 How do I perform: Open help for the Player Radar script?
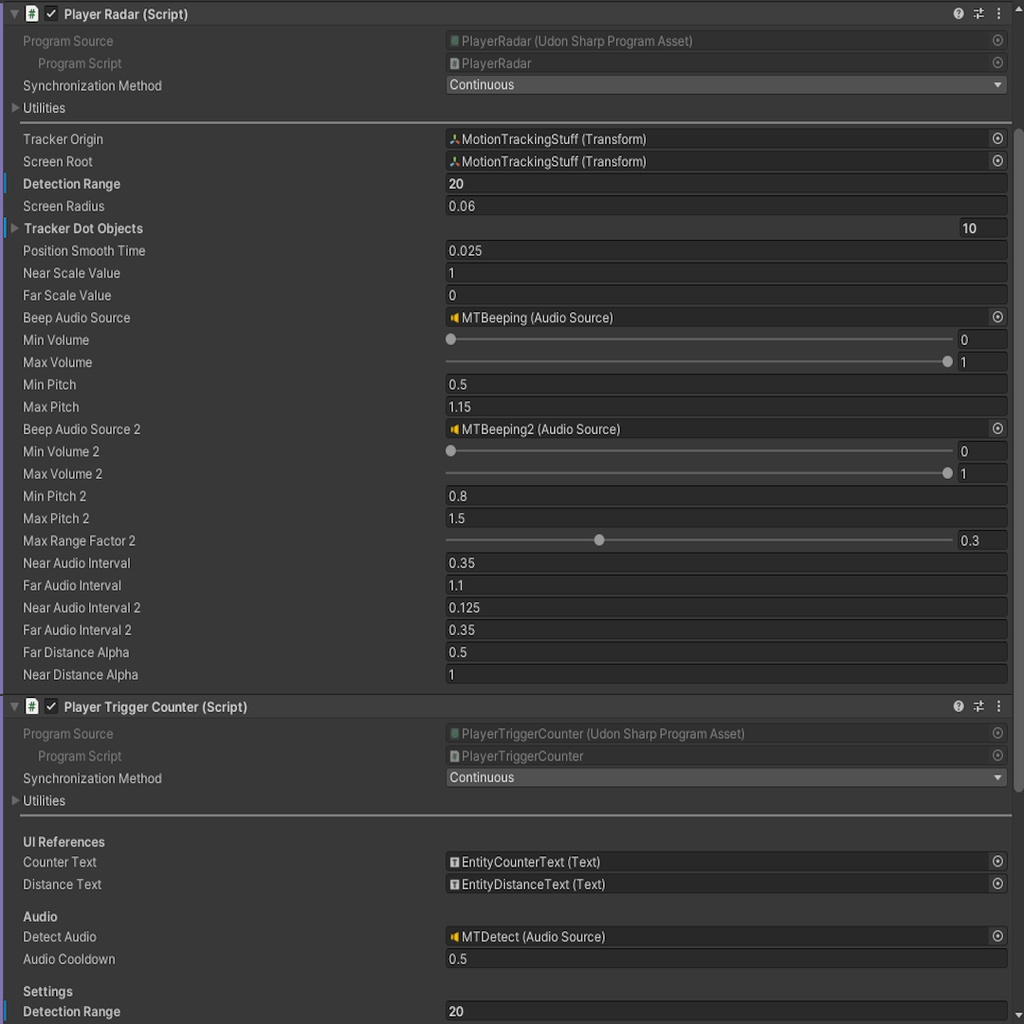tap(958, 13)
